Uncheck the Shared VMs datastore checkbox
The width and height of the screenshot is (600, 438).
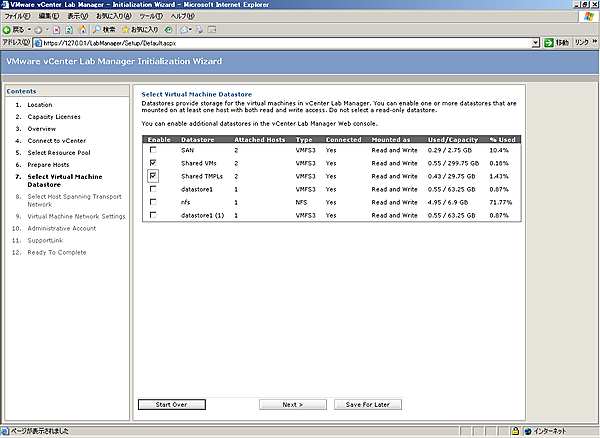152,161
